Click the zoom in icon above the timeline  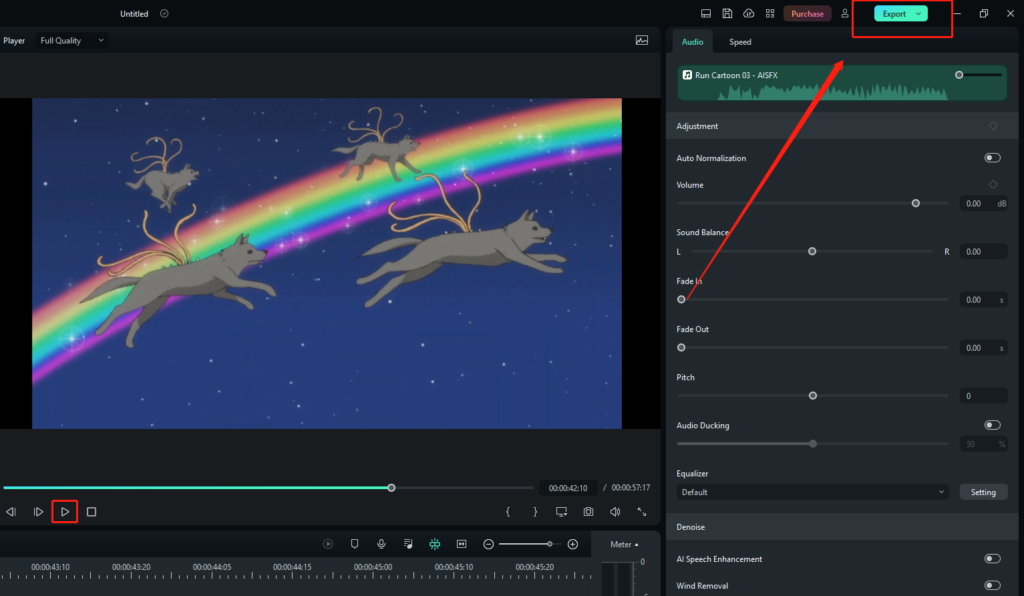click(x=572, y=543)
